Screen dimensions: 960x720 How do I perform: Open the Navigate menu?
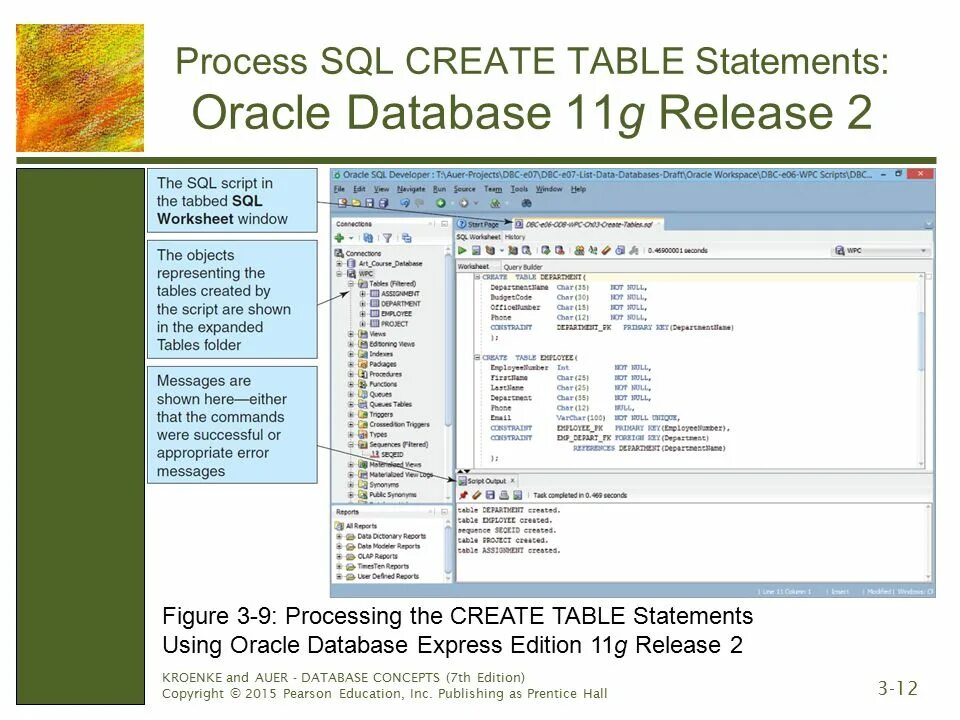click(410, 189)
